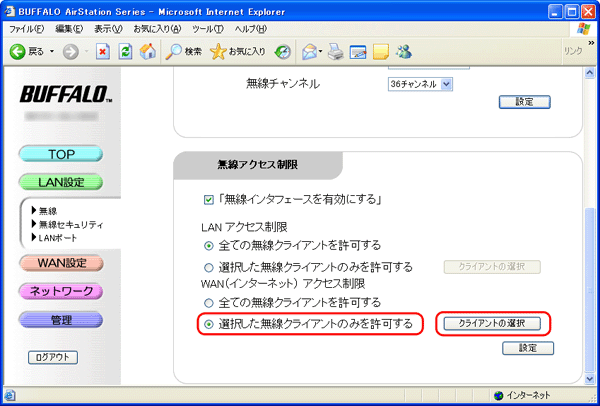Image resolution: width=600 pixels, height=406 pixels.
Task: Toggle 無線インタフェースを有効にする checkbox
Action: point(209,200)
